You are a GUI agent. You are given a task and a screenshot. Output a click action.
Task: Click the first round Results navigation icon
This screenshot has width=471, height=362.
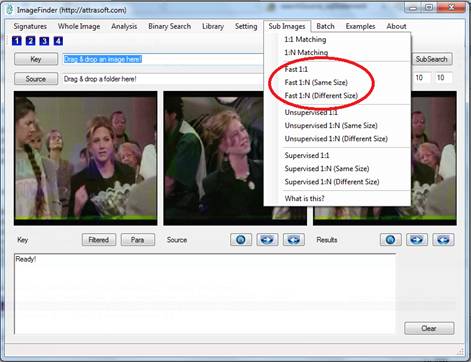coord(391,240)
